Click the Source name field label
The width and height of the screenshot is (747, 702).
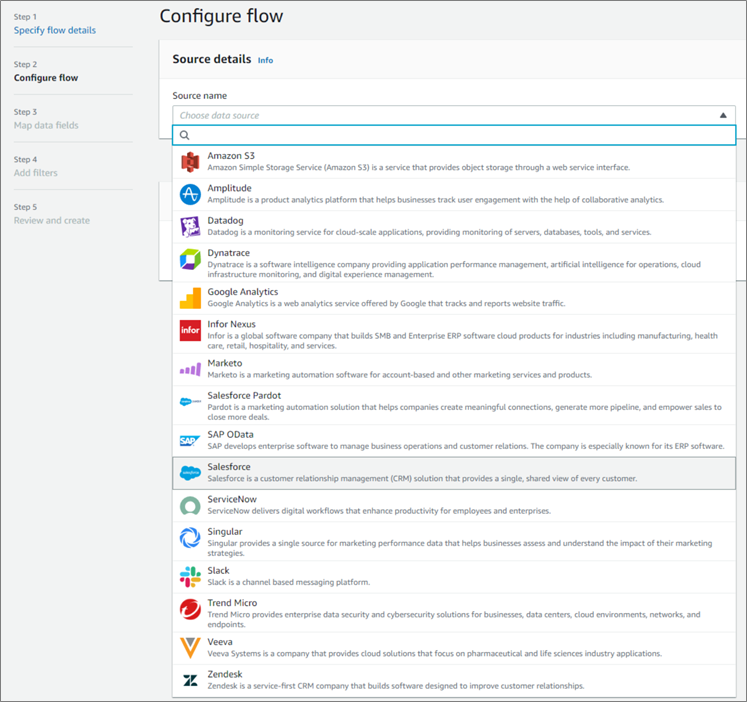pos(200,96)
